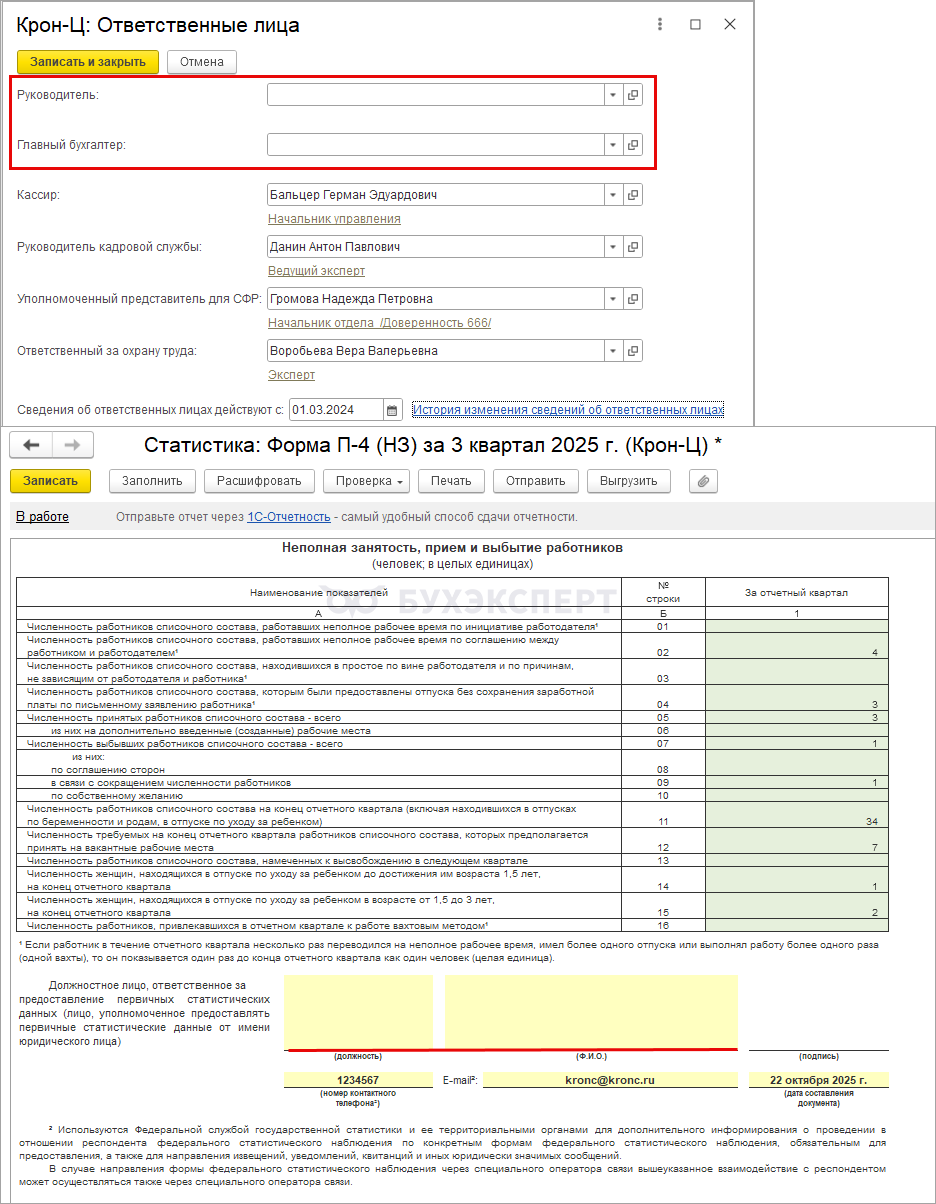Select the row 12 cell with value 7
The height and width of the screenshot is (1204, 936).
797,840
